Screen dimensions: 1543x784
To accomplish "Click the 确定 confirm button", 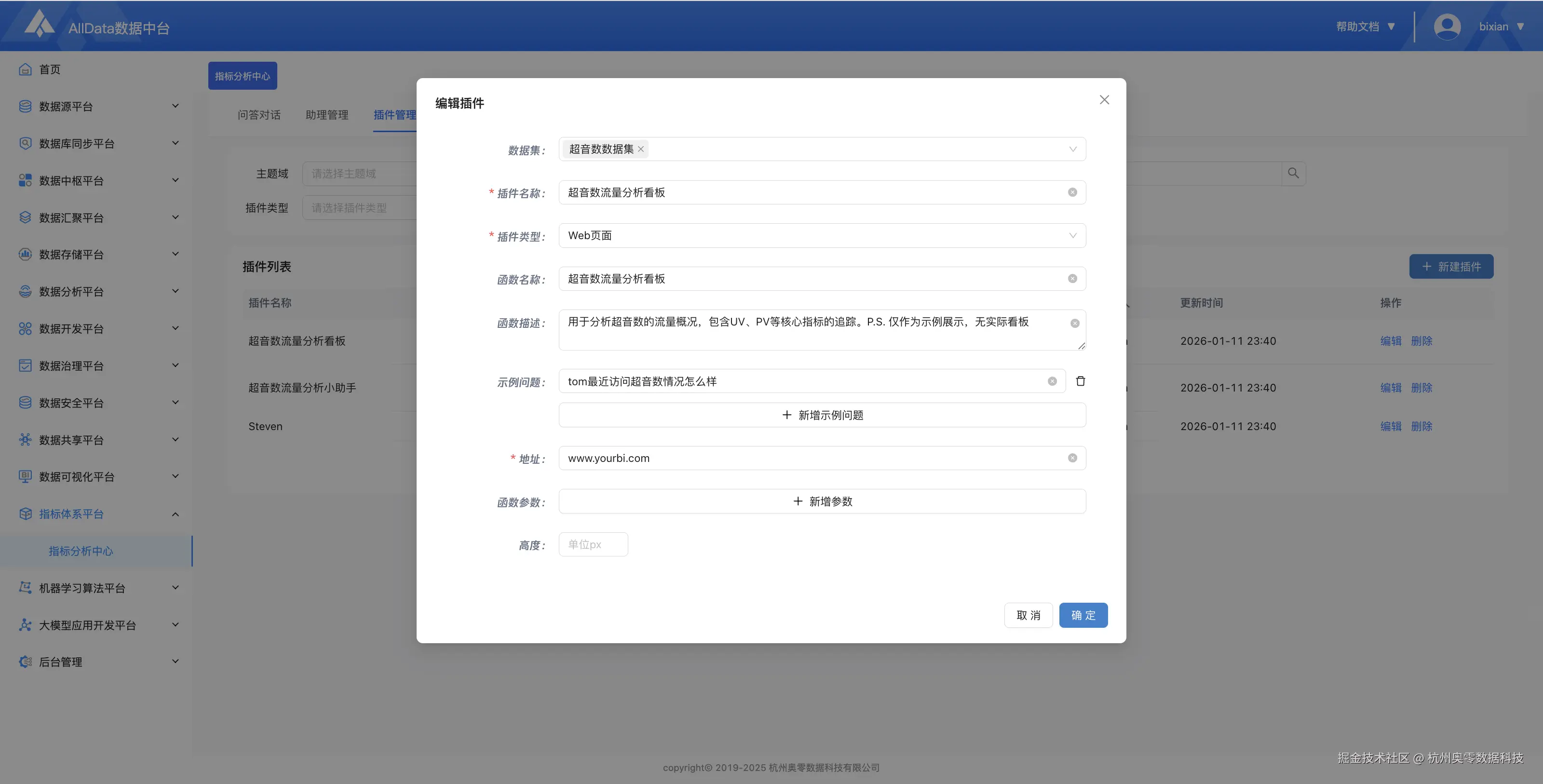I will coord(1083,615).
